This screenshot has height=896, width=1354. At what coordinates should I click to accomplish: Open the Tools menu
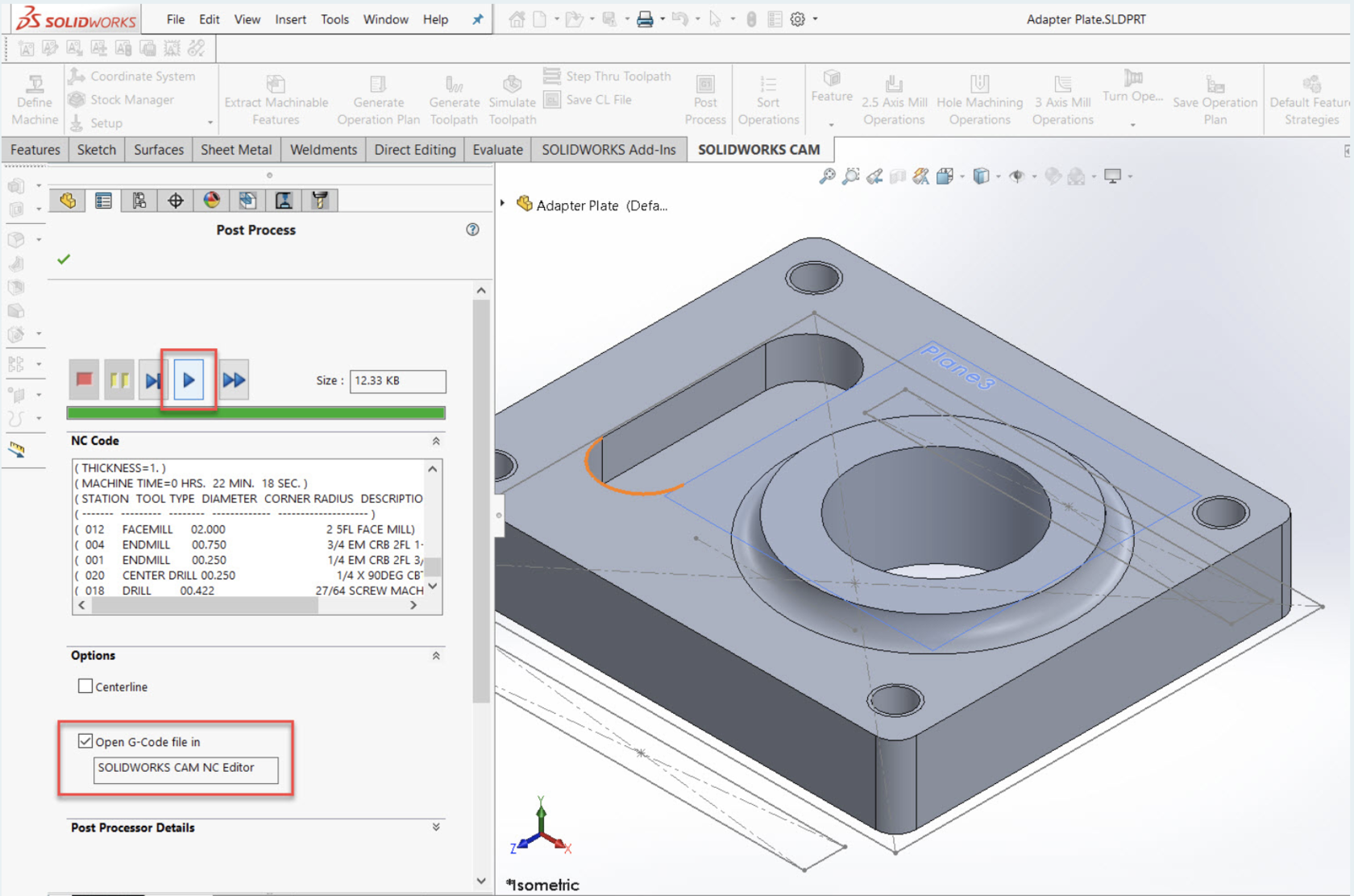(x=334, y=19)
